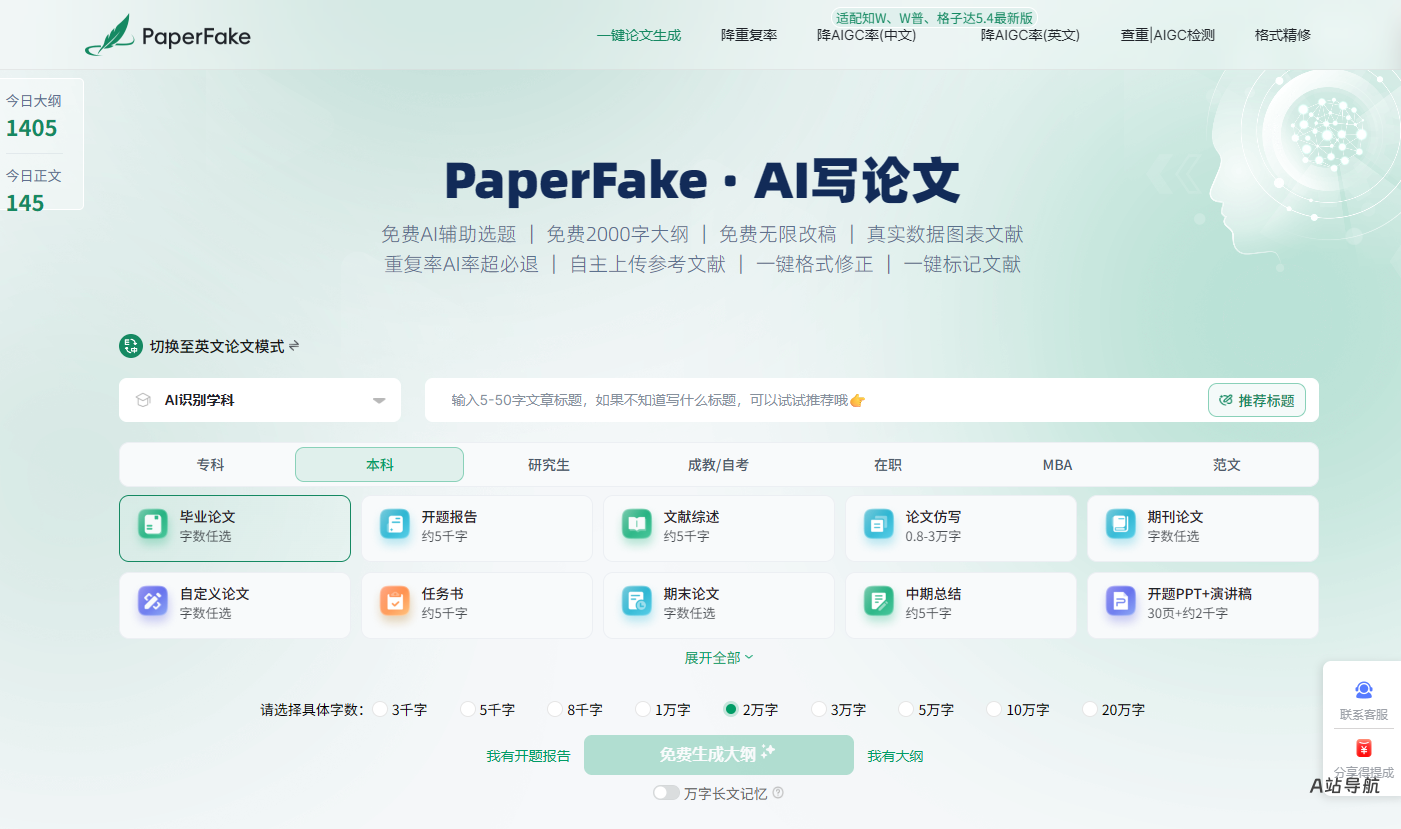Image resolution: width=1401 pixels, height=829 pixels.
Task: Click the 文献综述 book icon
Action: click(637, 524)
